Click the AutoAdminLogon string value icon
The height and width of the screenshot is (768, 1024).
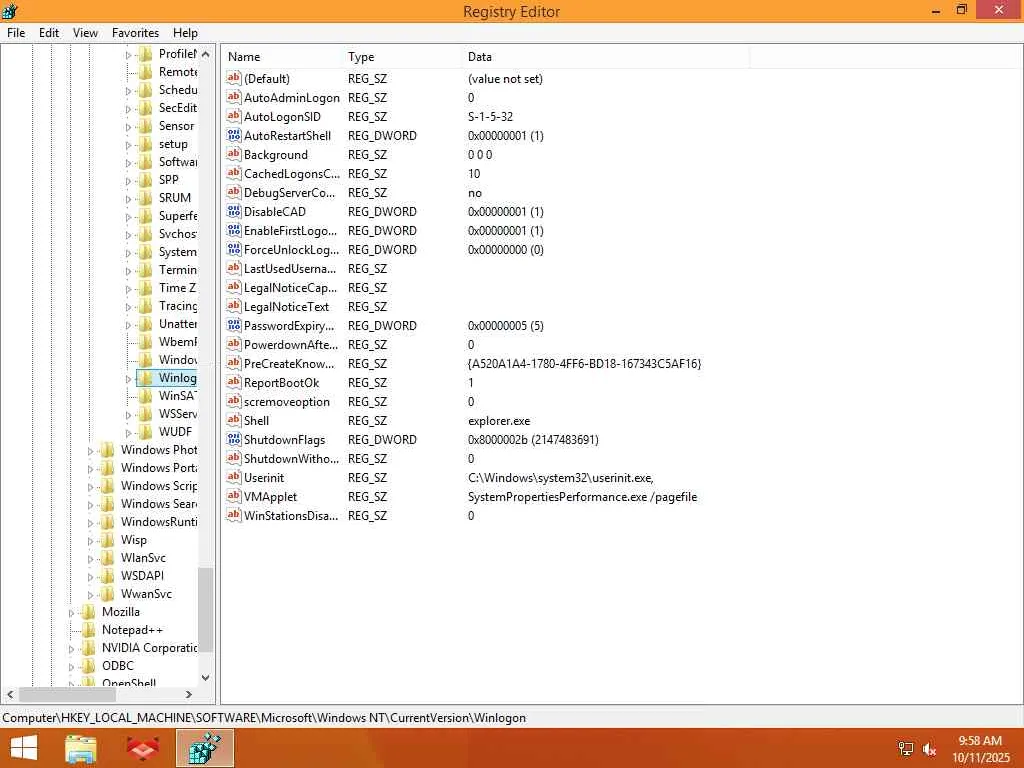[x=233, y=97]
